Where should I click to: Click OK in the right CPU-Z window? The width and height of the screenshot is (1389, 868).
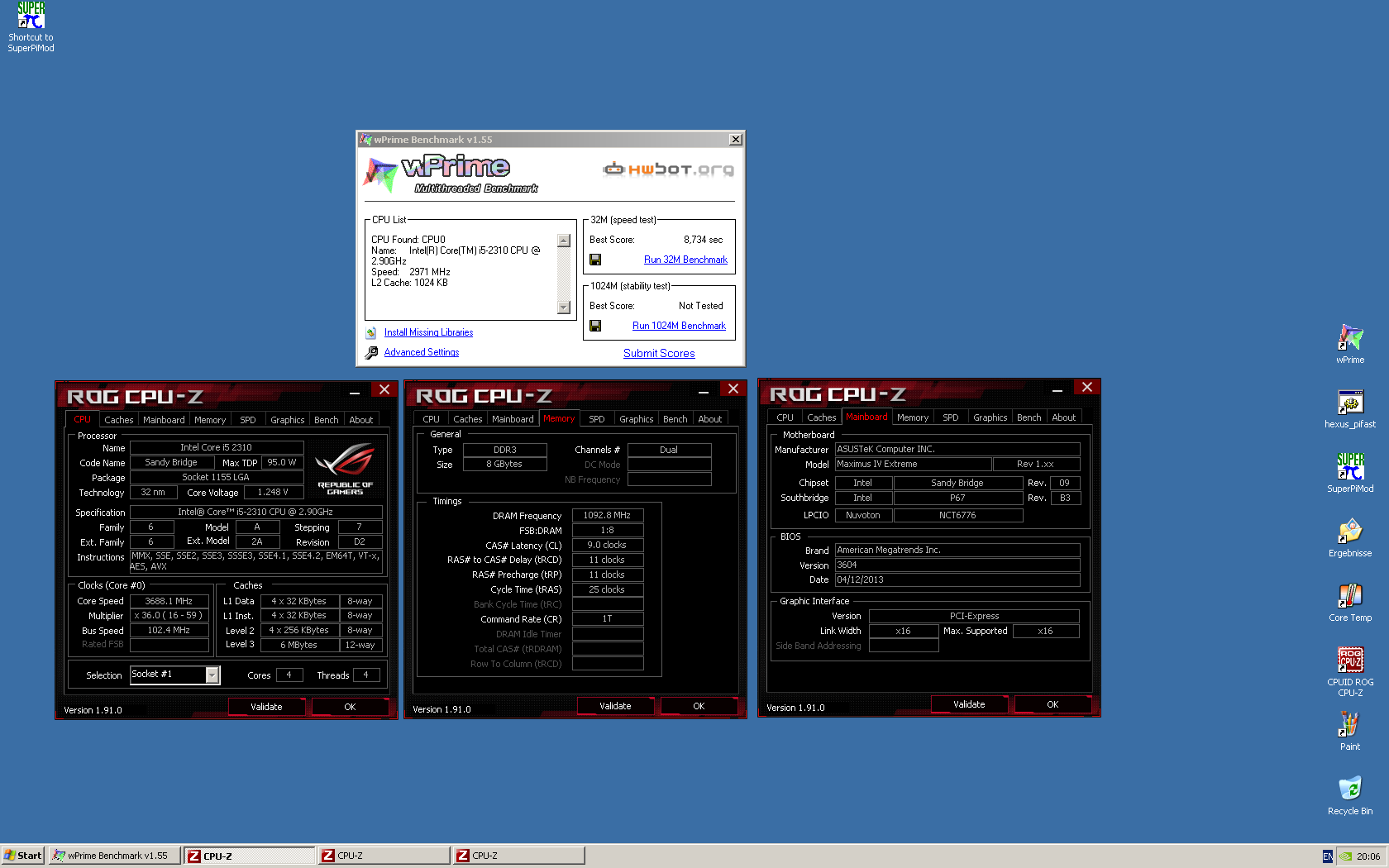tap(1052, 704)
